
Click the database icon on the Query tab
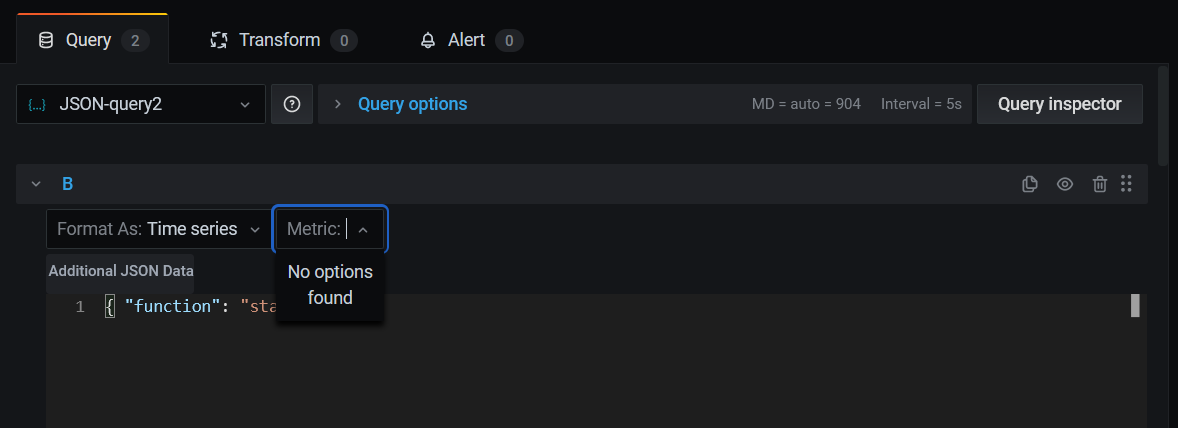(x=46, y=41)
